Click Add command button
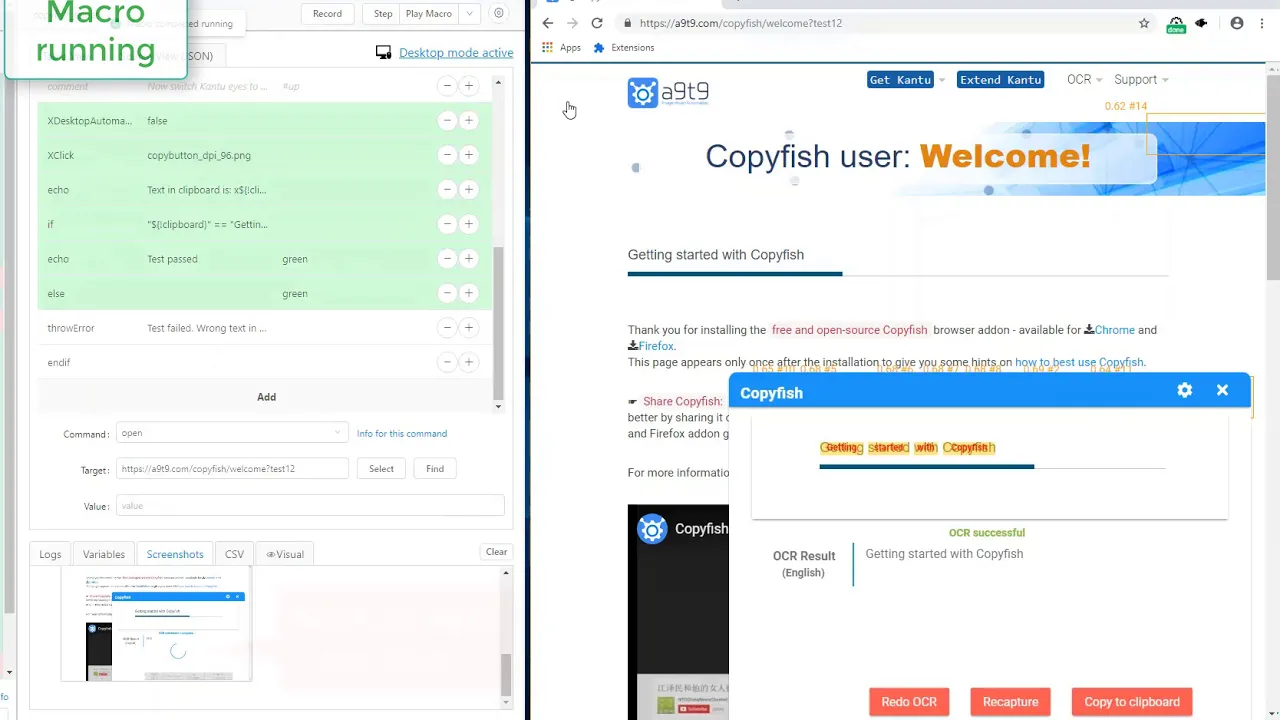This screenshot has width=1280, height=720. click(266, 397)
